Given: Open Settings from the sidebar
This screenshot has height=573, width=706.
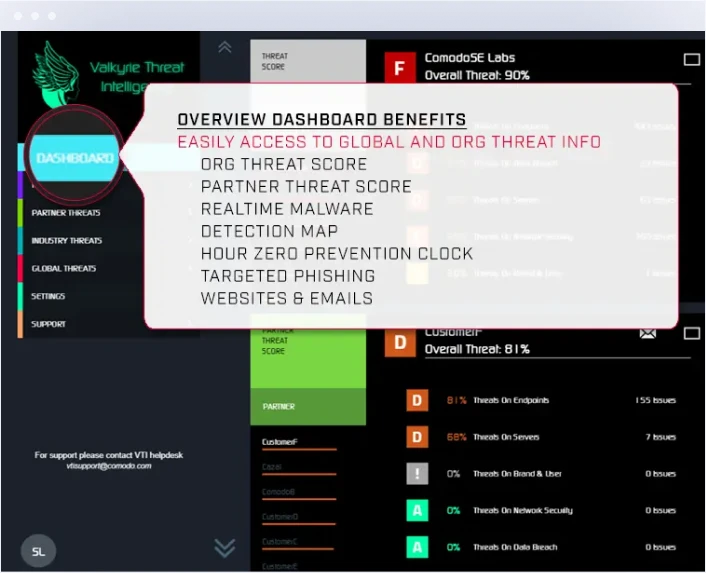Looking at the screenshot, I should 48,296.
